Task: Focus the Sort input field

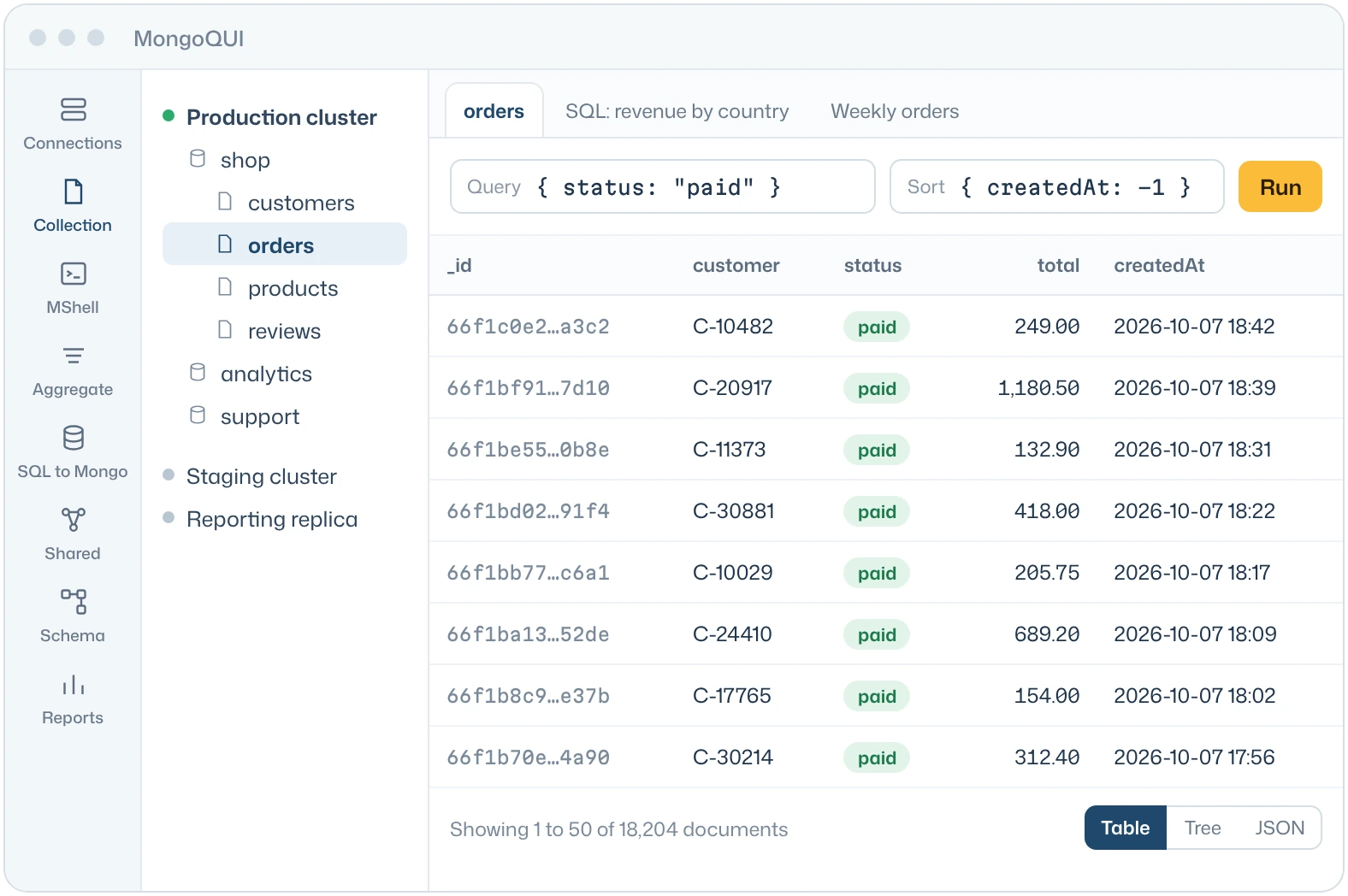Action: click(1057, 186)
